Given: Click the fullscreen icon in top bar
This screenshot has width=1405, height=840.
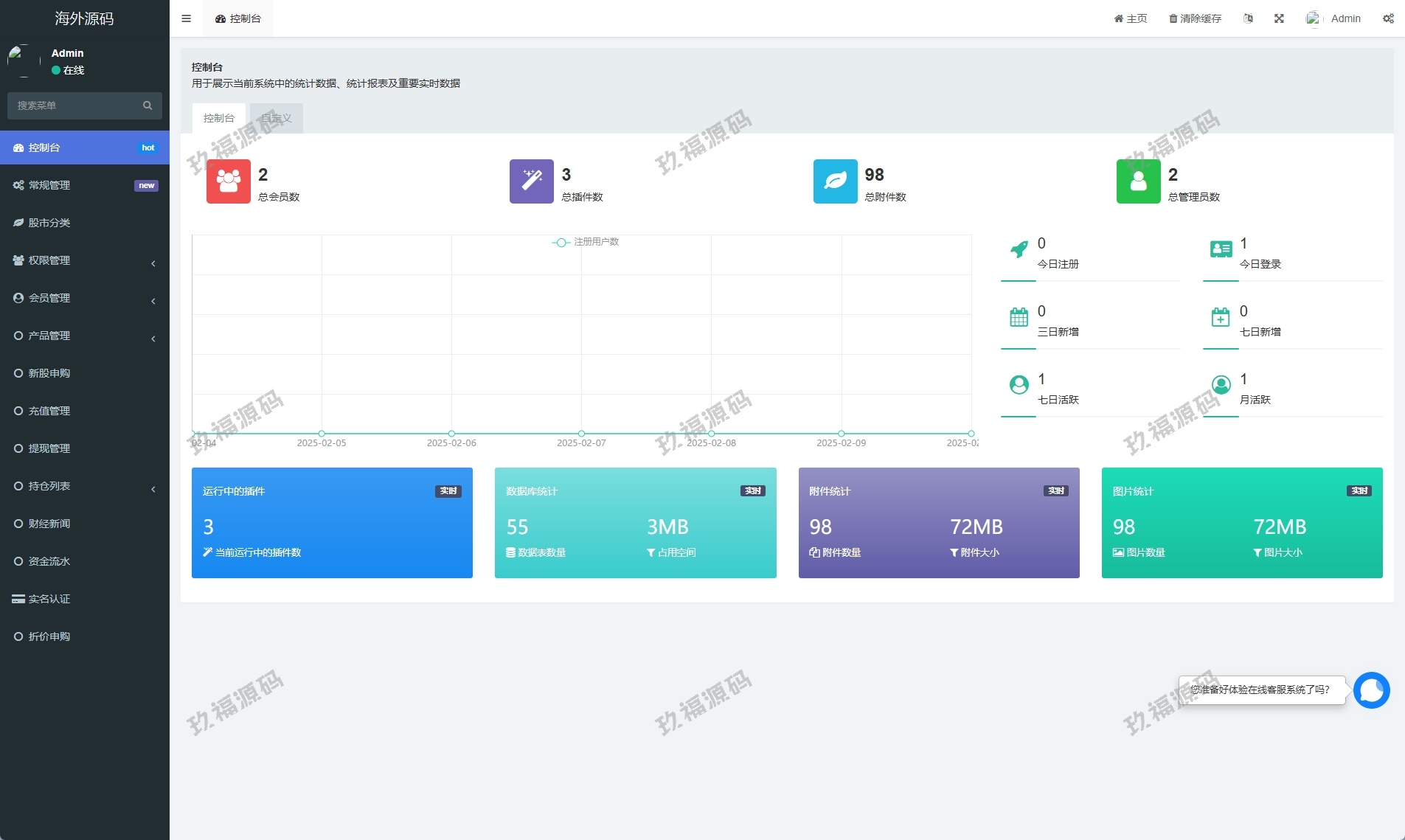Looking at the screenshot, I should pyautogui.click(x=1279, y=18).
